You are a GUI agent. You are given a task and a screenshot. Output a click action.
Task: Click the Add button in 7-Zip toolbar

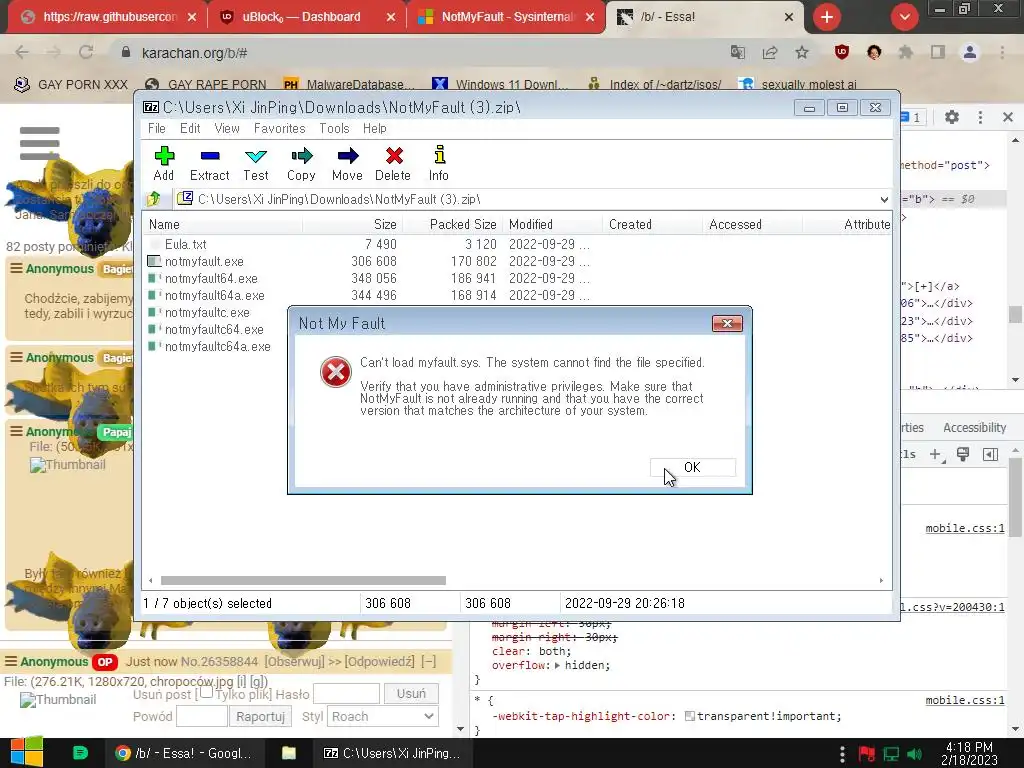(x=164, y=163)
